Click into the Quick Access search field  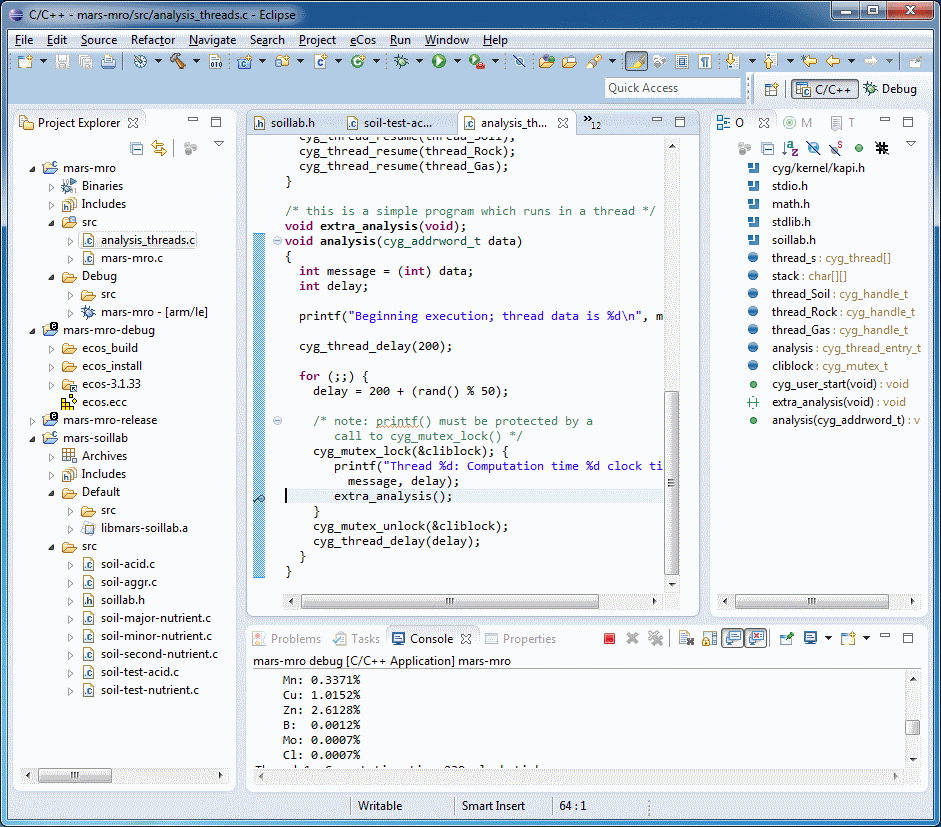coord(672,88)
